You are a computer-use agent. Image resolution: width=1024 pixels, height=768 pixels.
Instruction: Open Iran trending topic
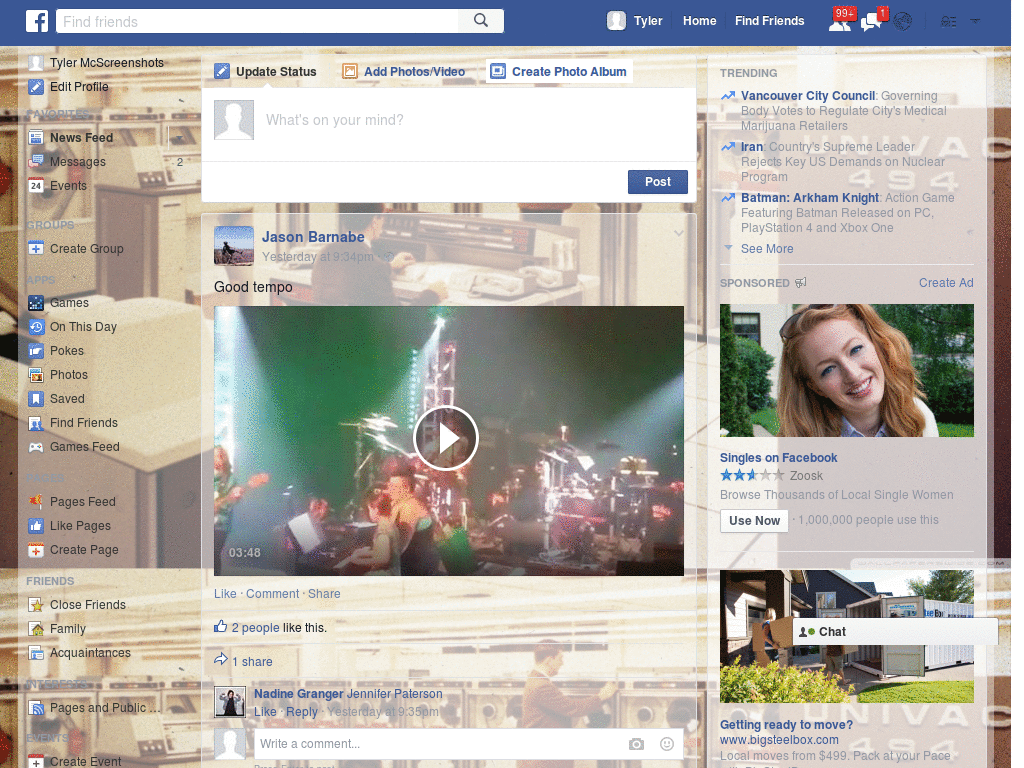click(752, 147)
